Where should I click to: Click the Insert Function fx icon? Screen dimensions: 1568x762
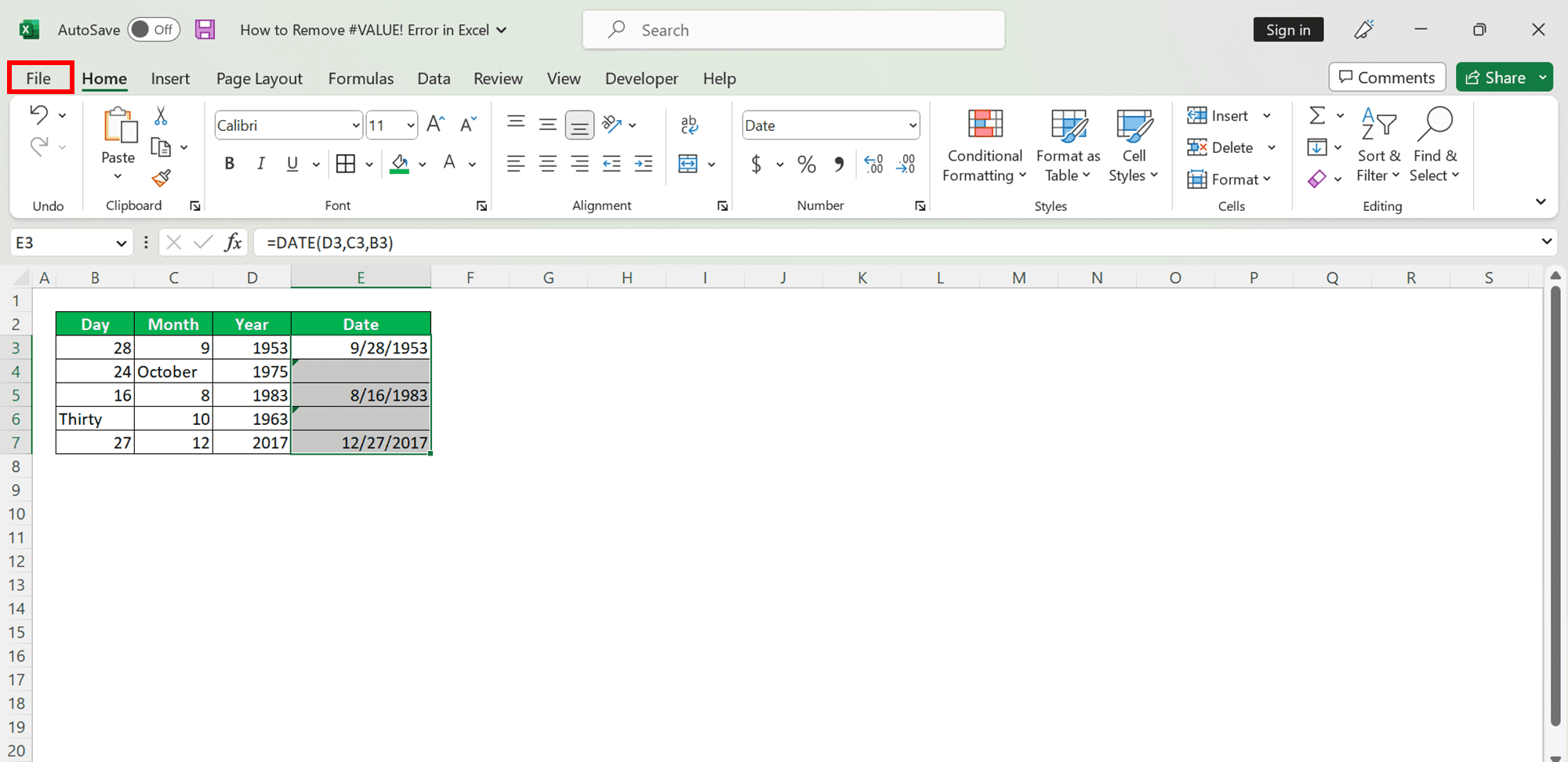(x=233, y=242)
